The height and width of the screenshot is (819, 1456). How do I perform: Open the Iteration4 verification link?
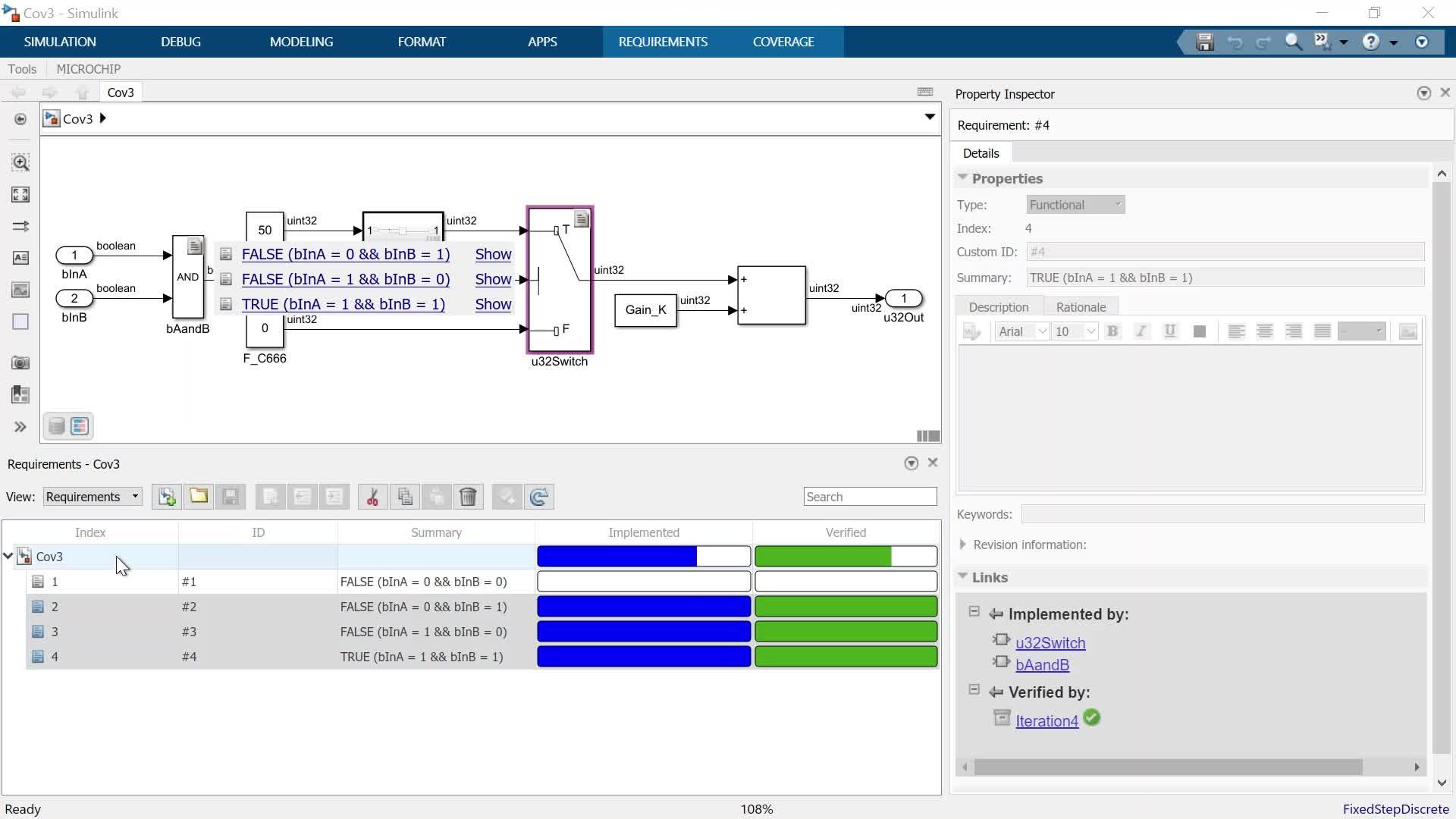[x=1046, y=721]
